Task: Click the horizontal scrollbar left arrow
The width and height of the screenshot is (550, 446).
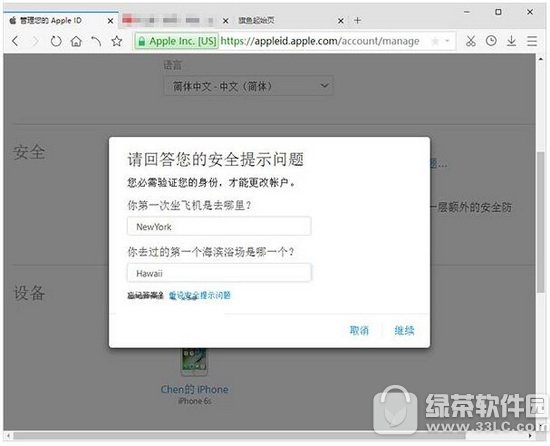Action: point(8,435)
